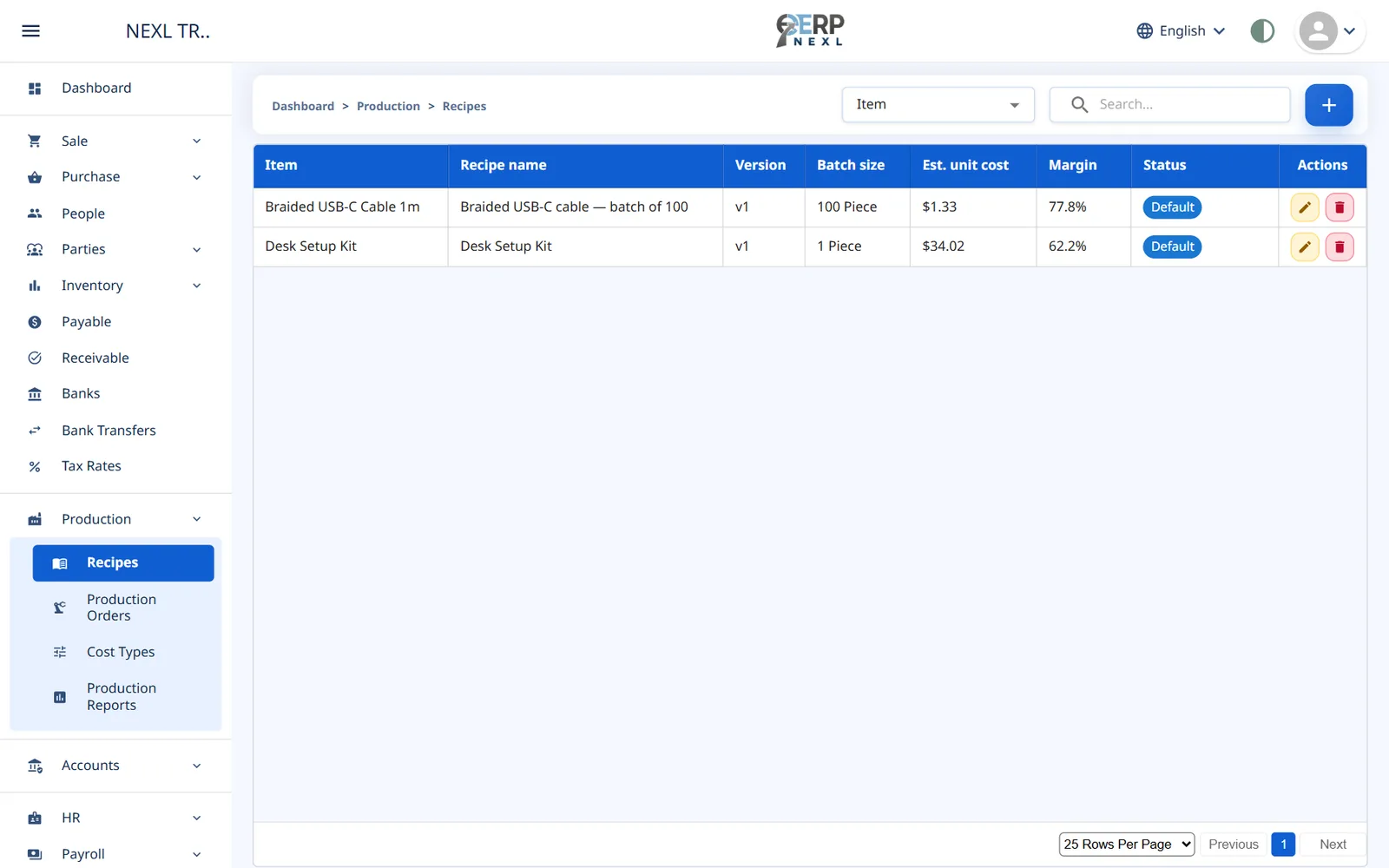This screenshot has height=868, width=1389.
Task: Open Cost Types in sidebar
Action: coord(123,652)
